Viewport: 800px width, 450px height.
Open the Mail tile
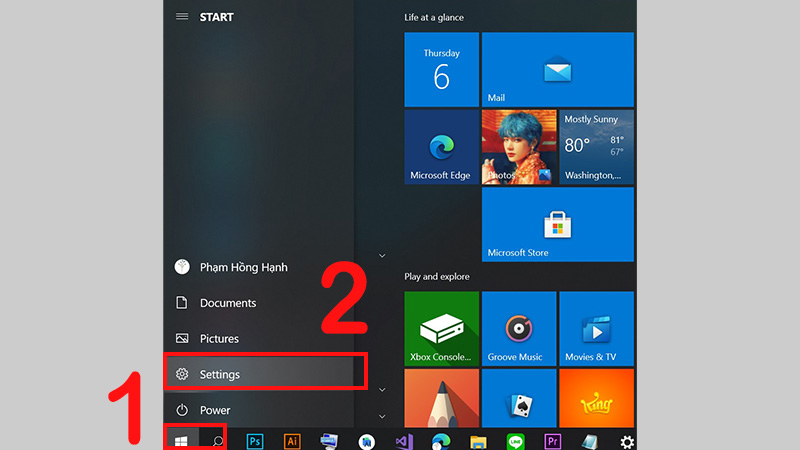click(x=558, y=69)
